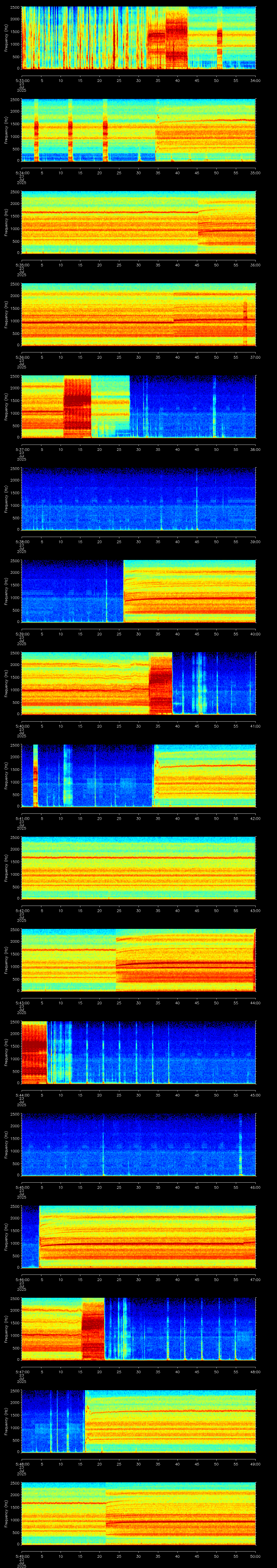The image size is (277, 1568).
Task: Select the spectrogram panel starting at 5:35:00
Action: 139,222
